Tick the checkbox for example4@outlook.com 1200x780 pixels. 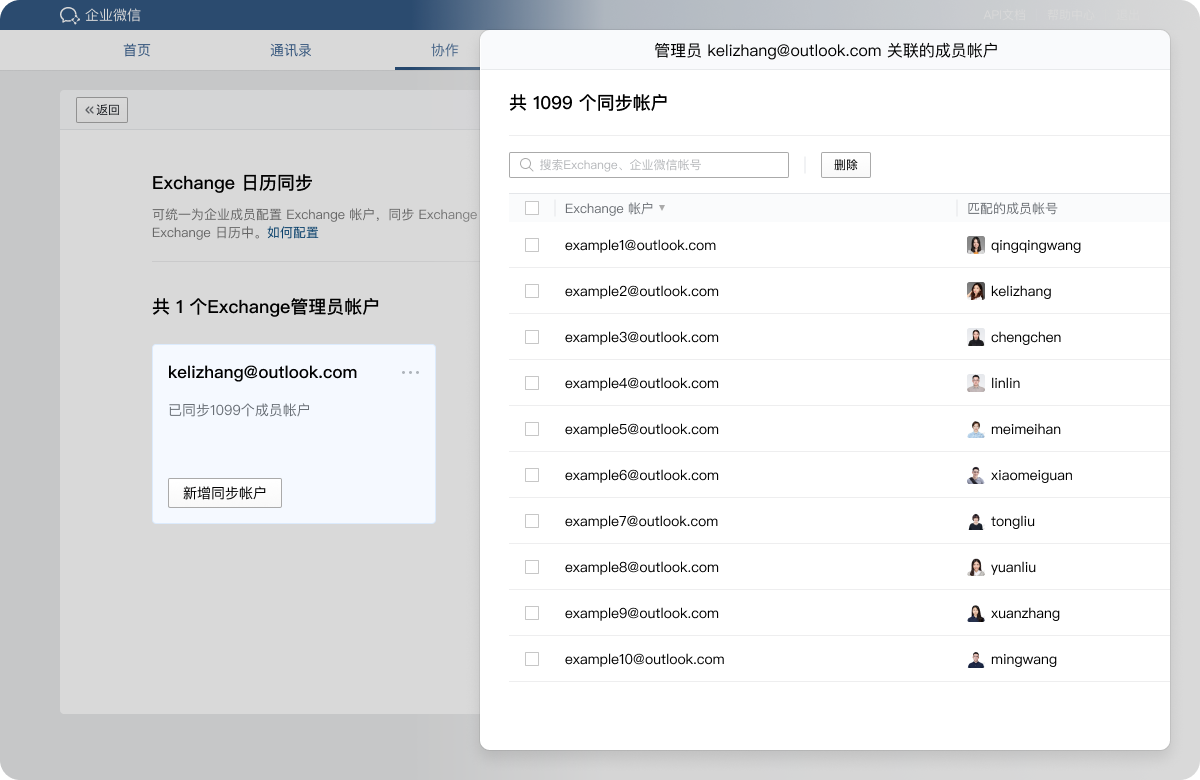[532, 383]
